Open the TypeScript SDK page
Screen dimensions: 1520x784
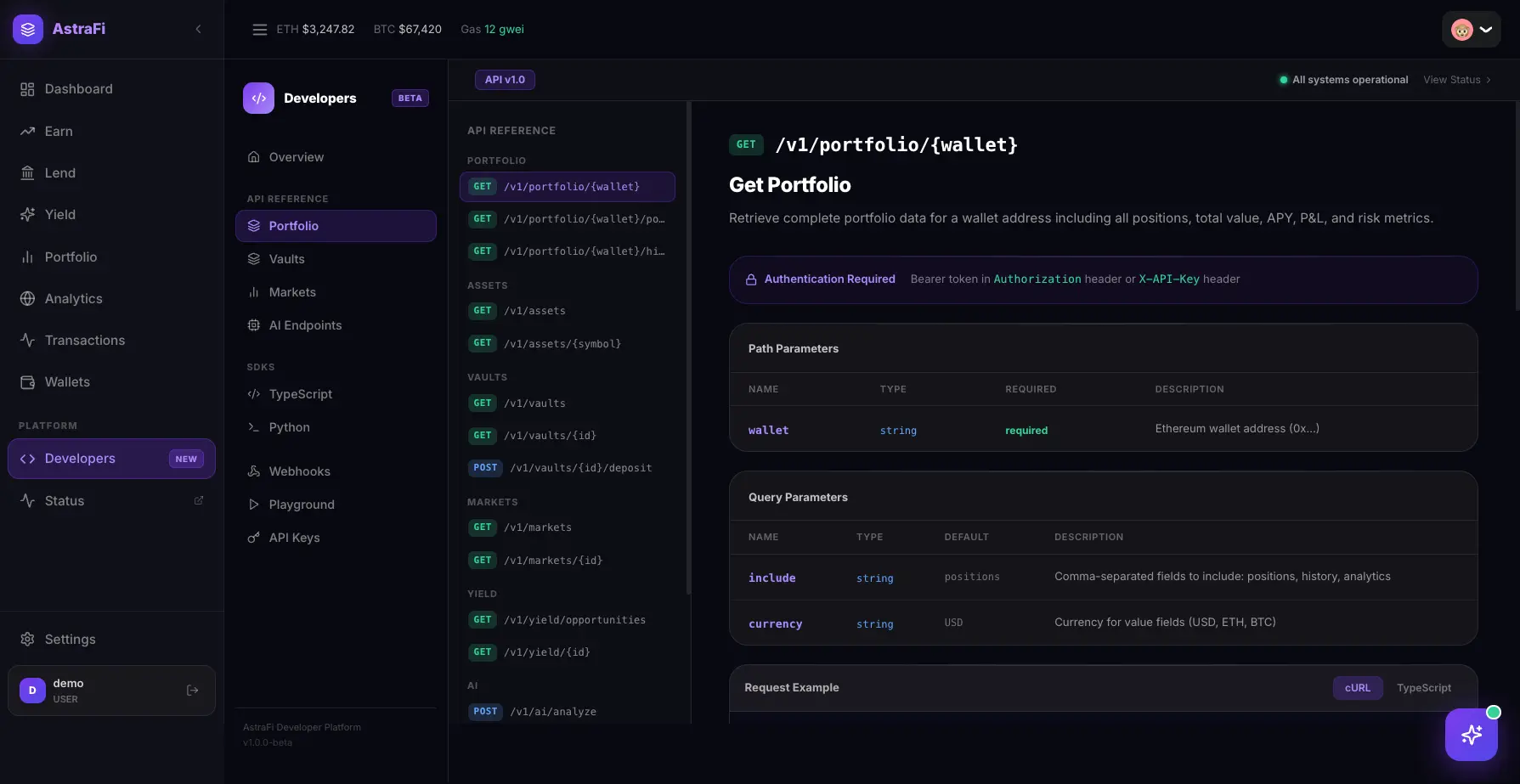click(336, 394)
